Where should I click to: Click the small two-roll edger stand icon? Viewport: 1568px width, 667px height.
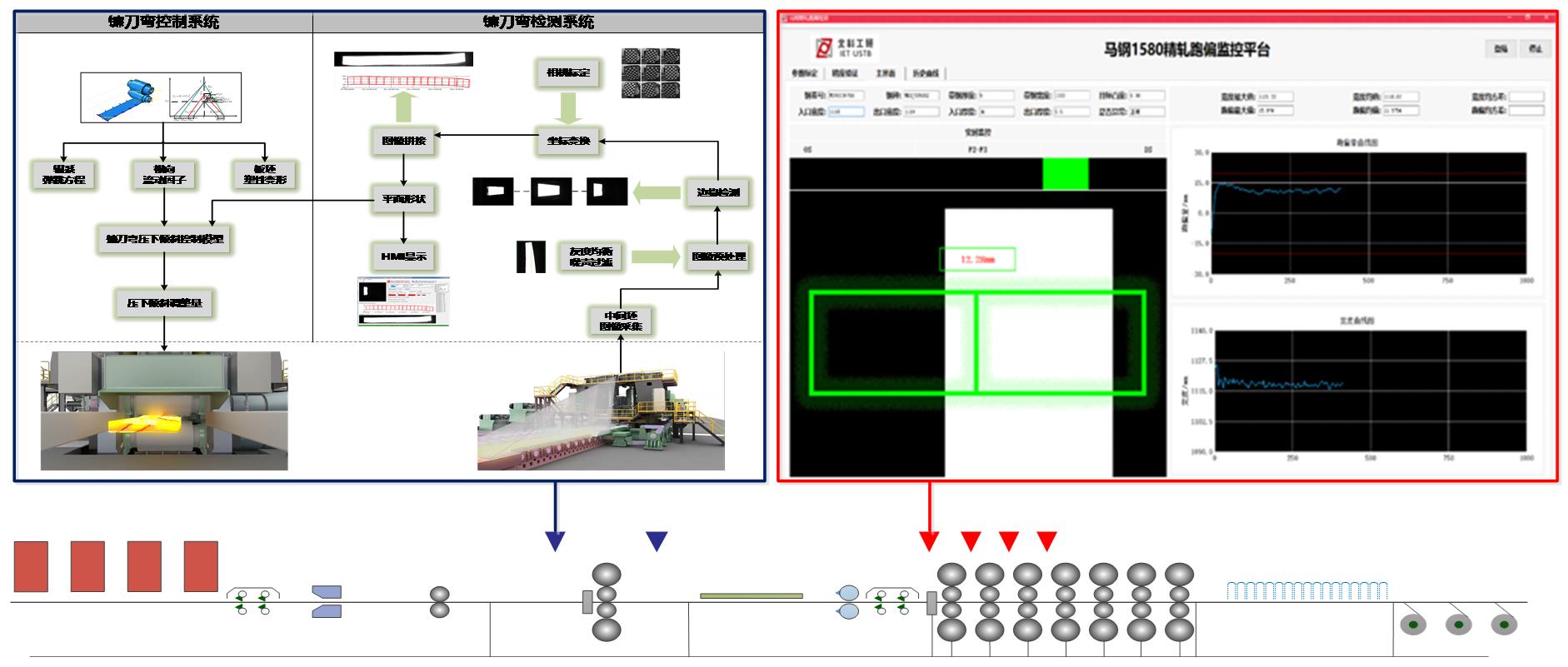coord(439,602)
